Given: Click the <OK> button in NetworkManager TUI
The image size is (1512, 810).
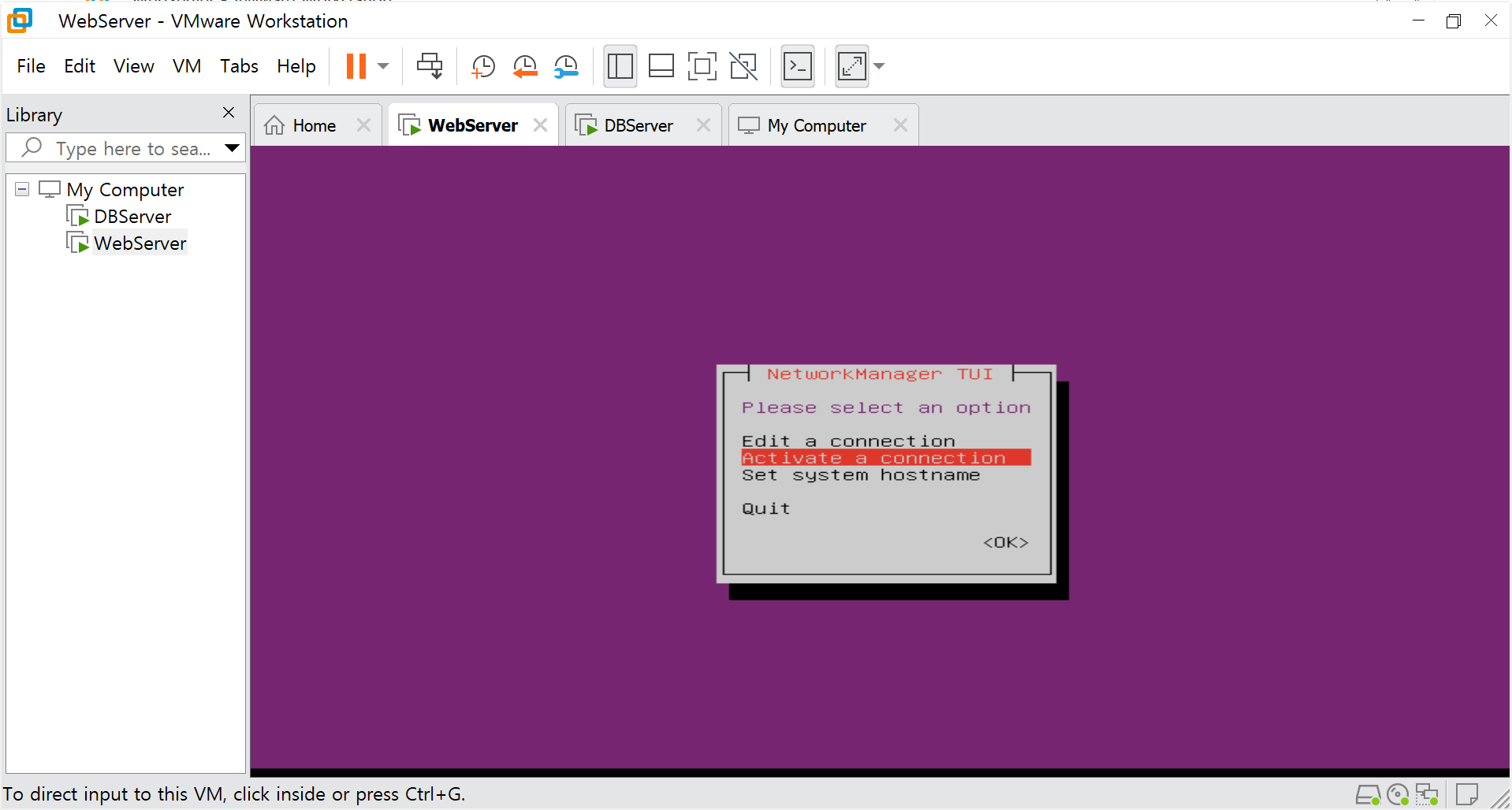Looking at the screenshot, I should pos(1006,543).
